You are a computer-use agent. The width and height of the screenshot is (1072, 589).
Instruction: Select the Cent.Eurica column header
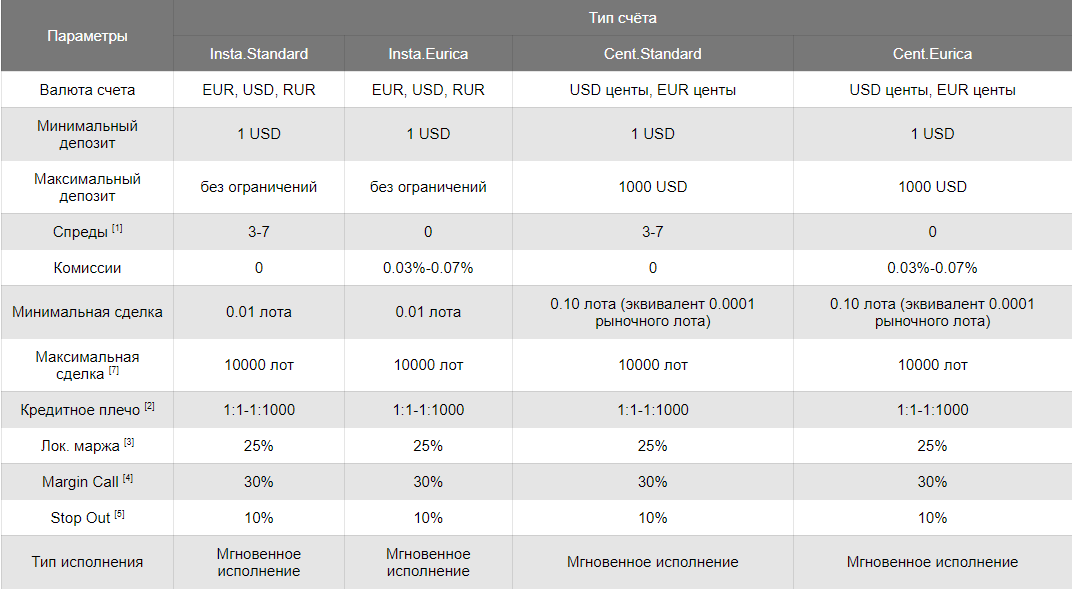click(933, 53)
